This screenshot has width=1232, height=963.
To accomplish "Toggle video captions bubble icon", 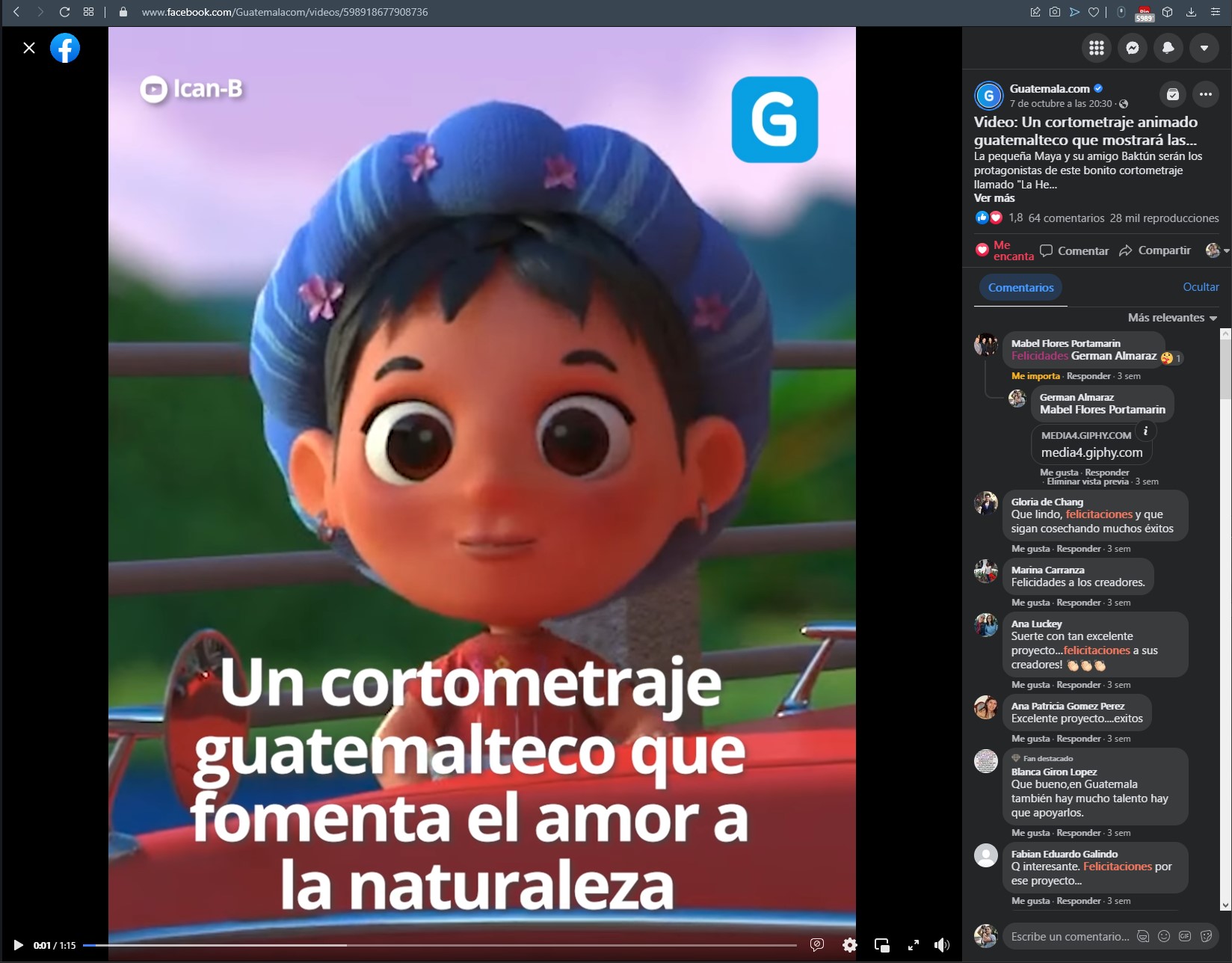I will point(817,945).
